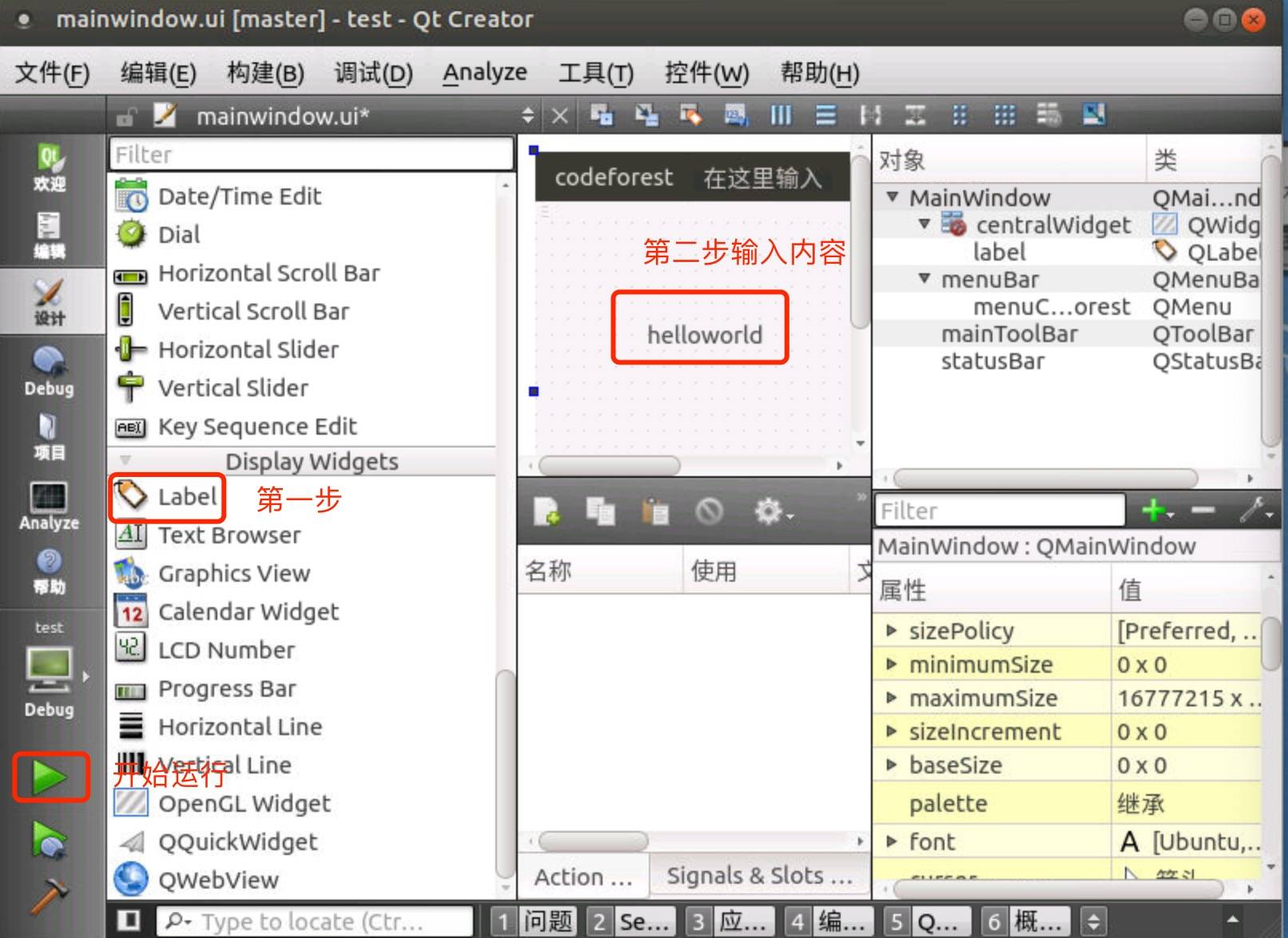Apply Lay Out Horizontally
1288x938 pixels.
(781, 115)
